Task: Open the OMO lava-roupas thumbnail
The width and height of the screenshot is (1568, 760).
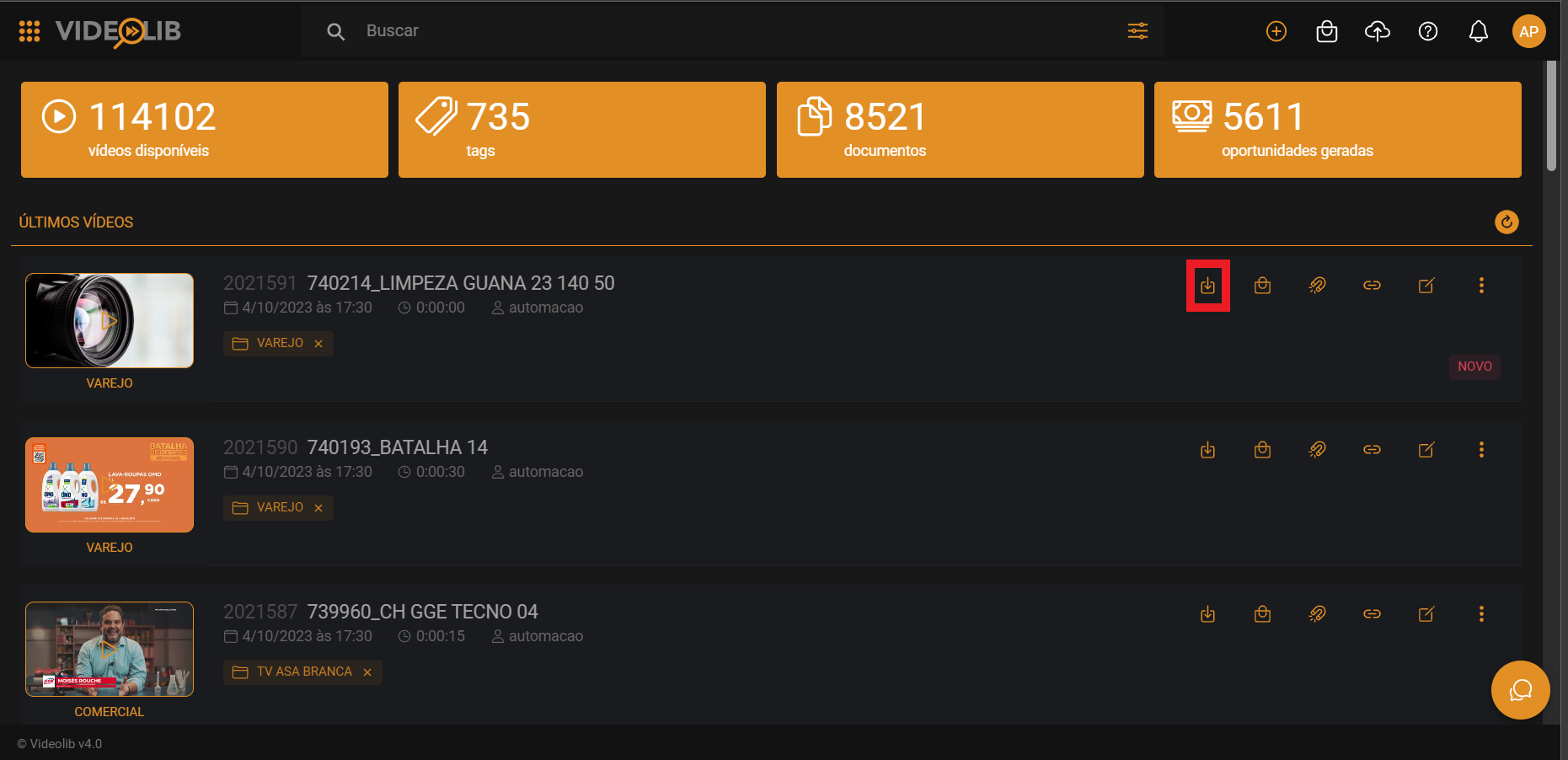Action: [110, 484]
